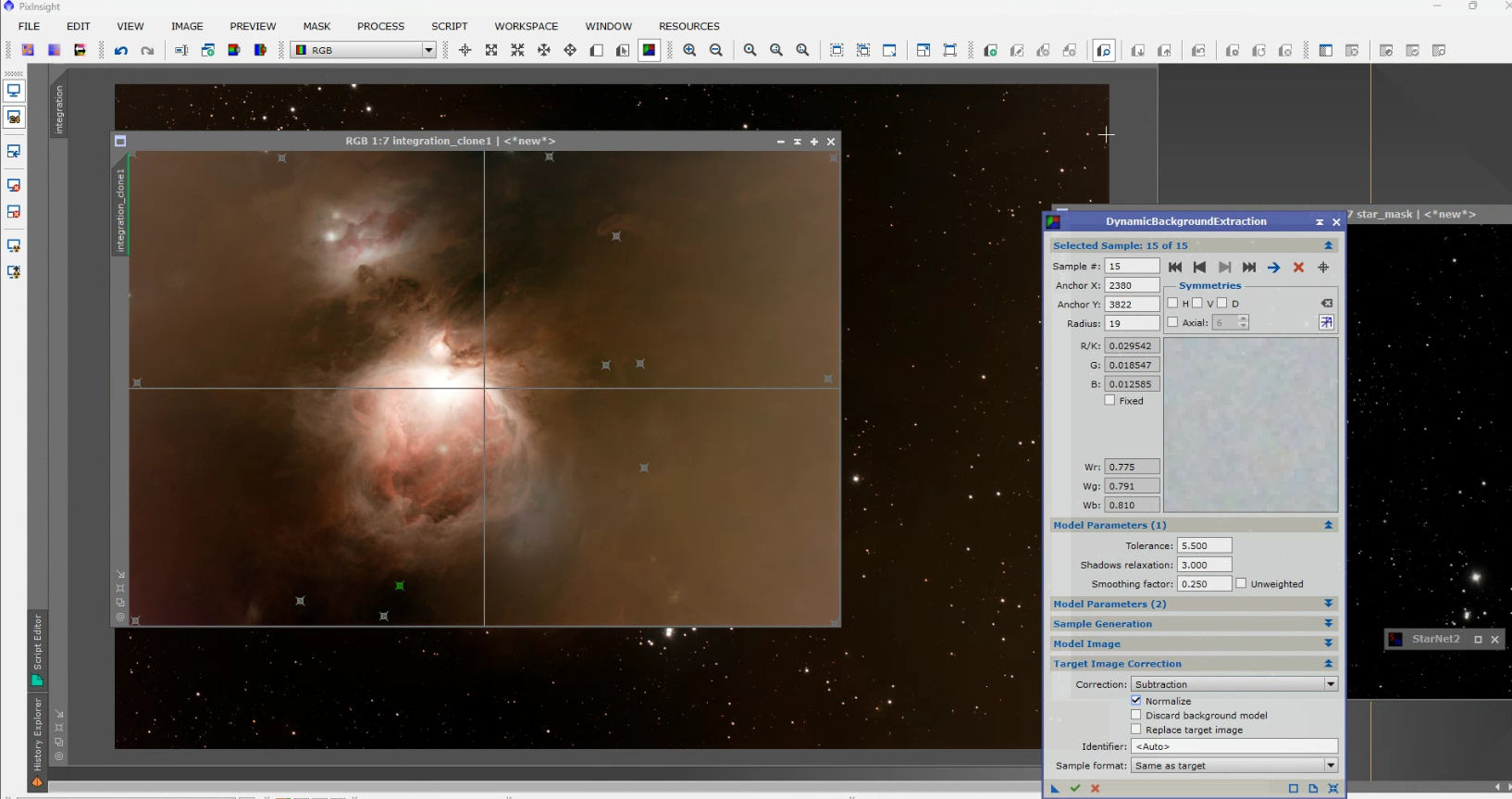Viewport: 1512px width, 799px height.
Task: Click the highlighted readout preview toolbar icon
Action: 1104,51
